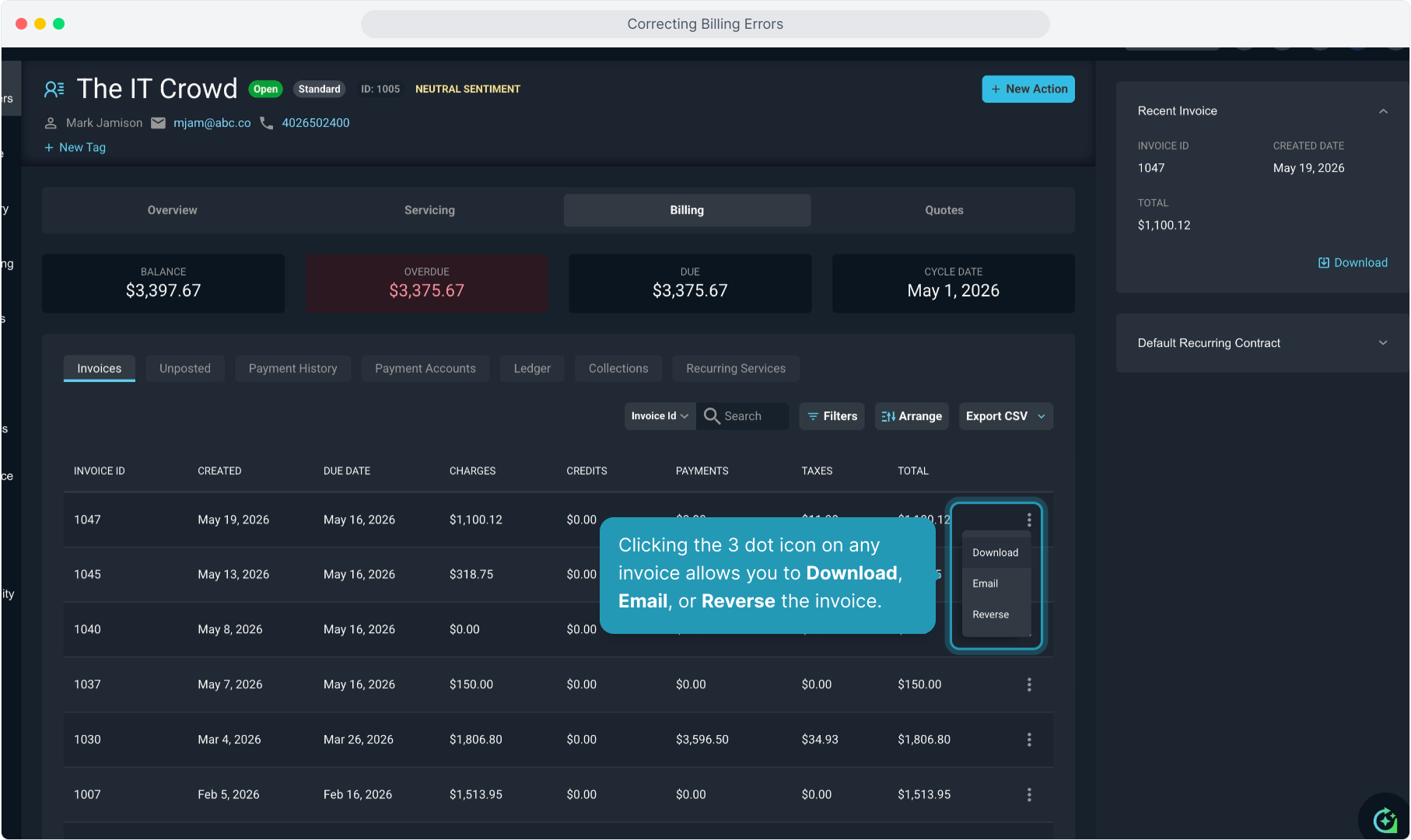Click the Due $3,375.67 card
The width and height of the screenshot is (1411, 840).
coord(690,284)
